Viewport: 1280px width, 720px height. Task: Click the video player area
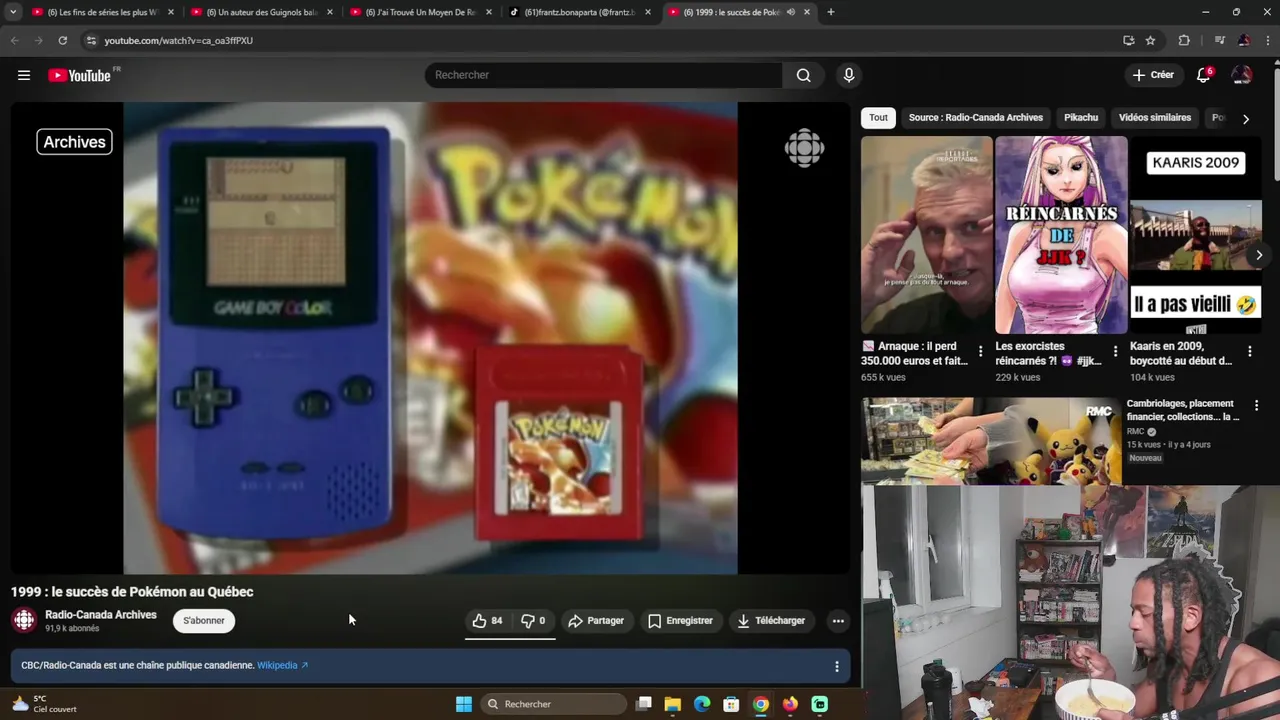(430, 338)
